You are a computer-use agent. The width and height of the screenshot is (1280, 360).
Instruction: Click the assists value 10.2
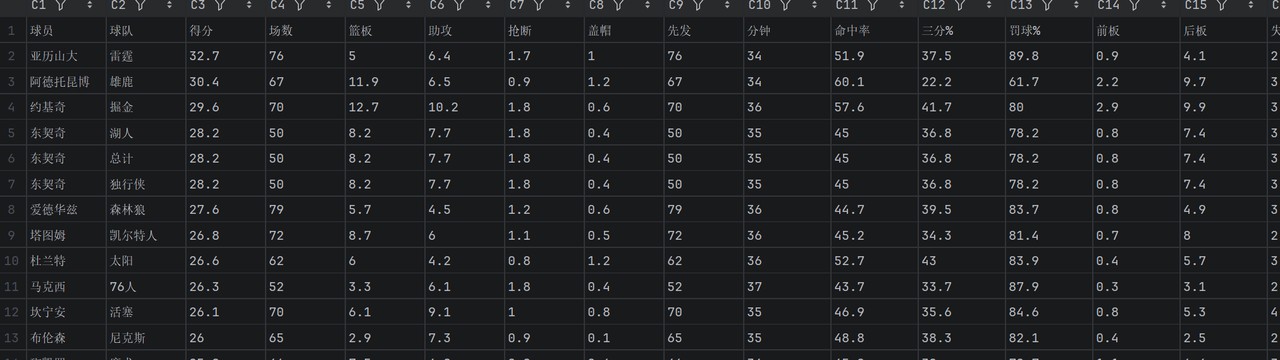click(466, 107)
